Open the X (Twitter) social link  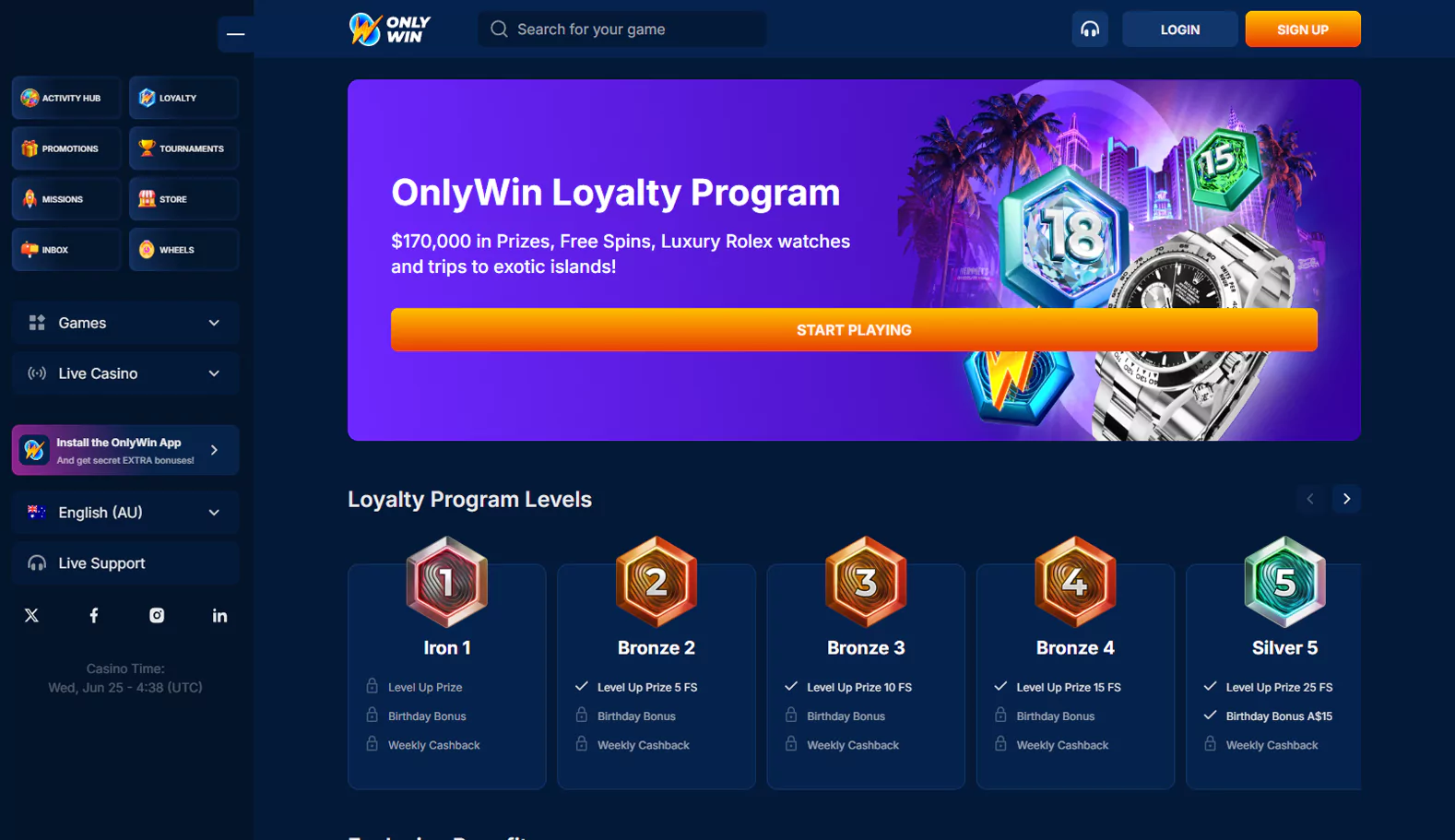[x=31, y=615]
